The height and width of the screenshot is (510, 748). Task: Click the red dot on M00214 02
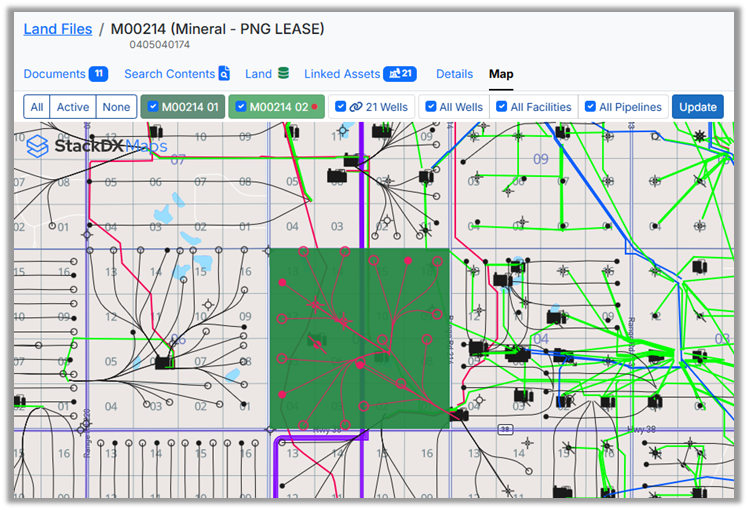pyautogui.click(x=315, y=107)
